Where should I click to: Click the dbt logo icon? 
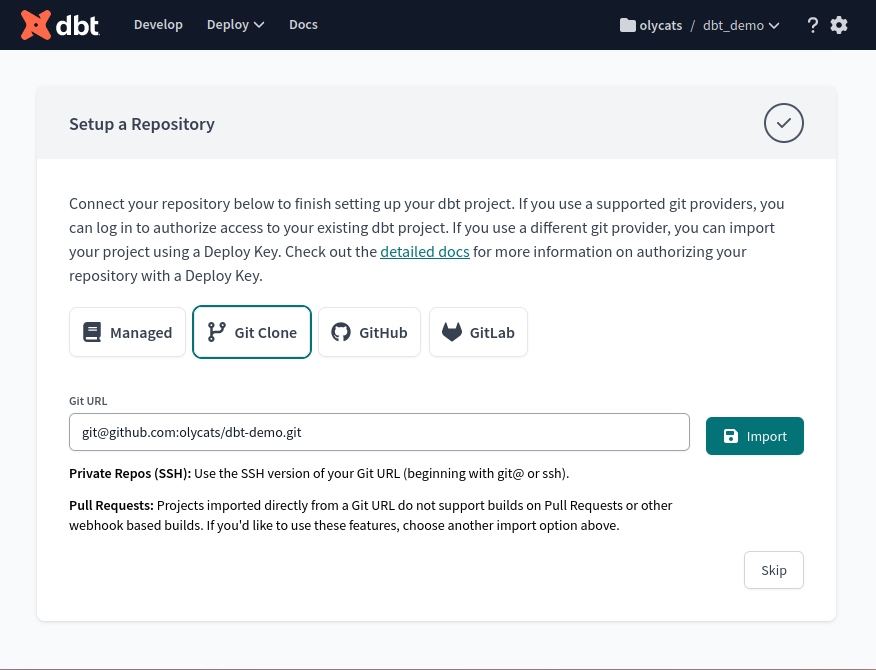click(36, 25)
